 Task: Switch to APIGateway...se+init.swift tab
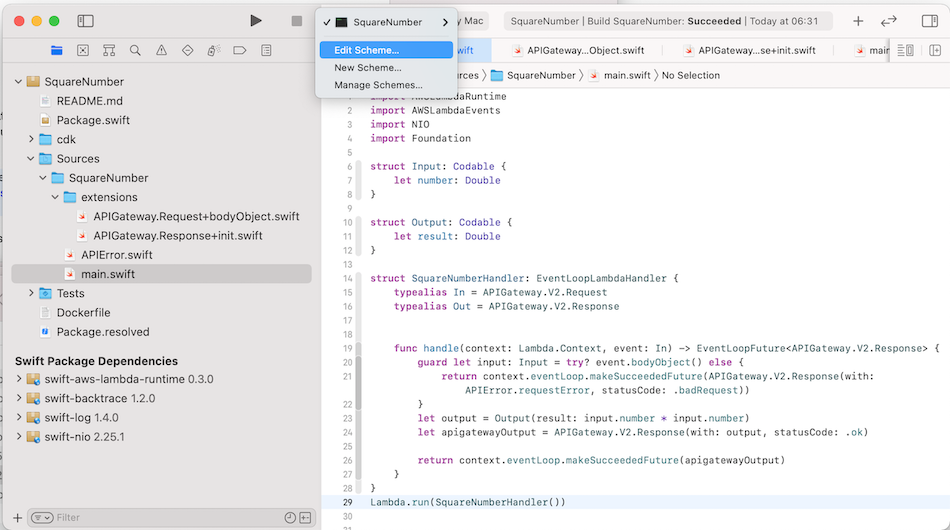749,50
